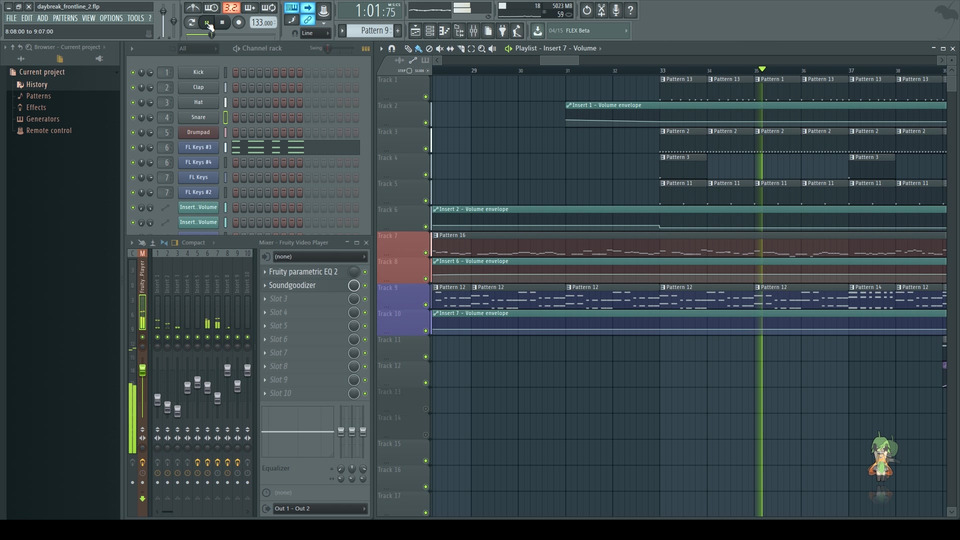Open the Out 1 - Out 2 output dropdown
This screenshot has width=960, height=540.
(320, 509)
